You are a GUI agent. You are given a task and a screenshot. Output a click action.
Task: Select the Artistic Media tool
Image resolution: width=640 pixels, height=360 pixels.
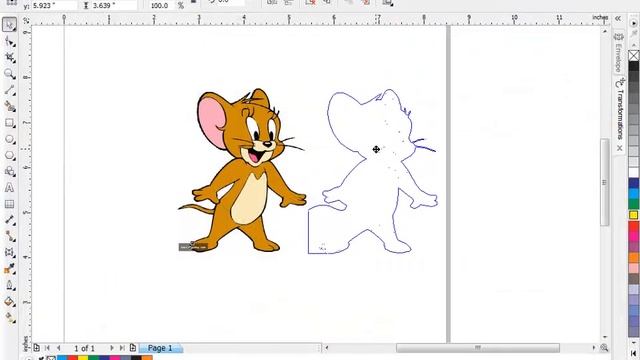[9, 107]
